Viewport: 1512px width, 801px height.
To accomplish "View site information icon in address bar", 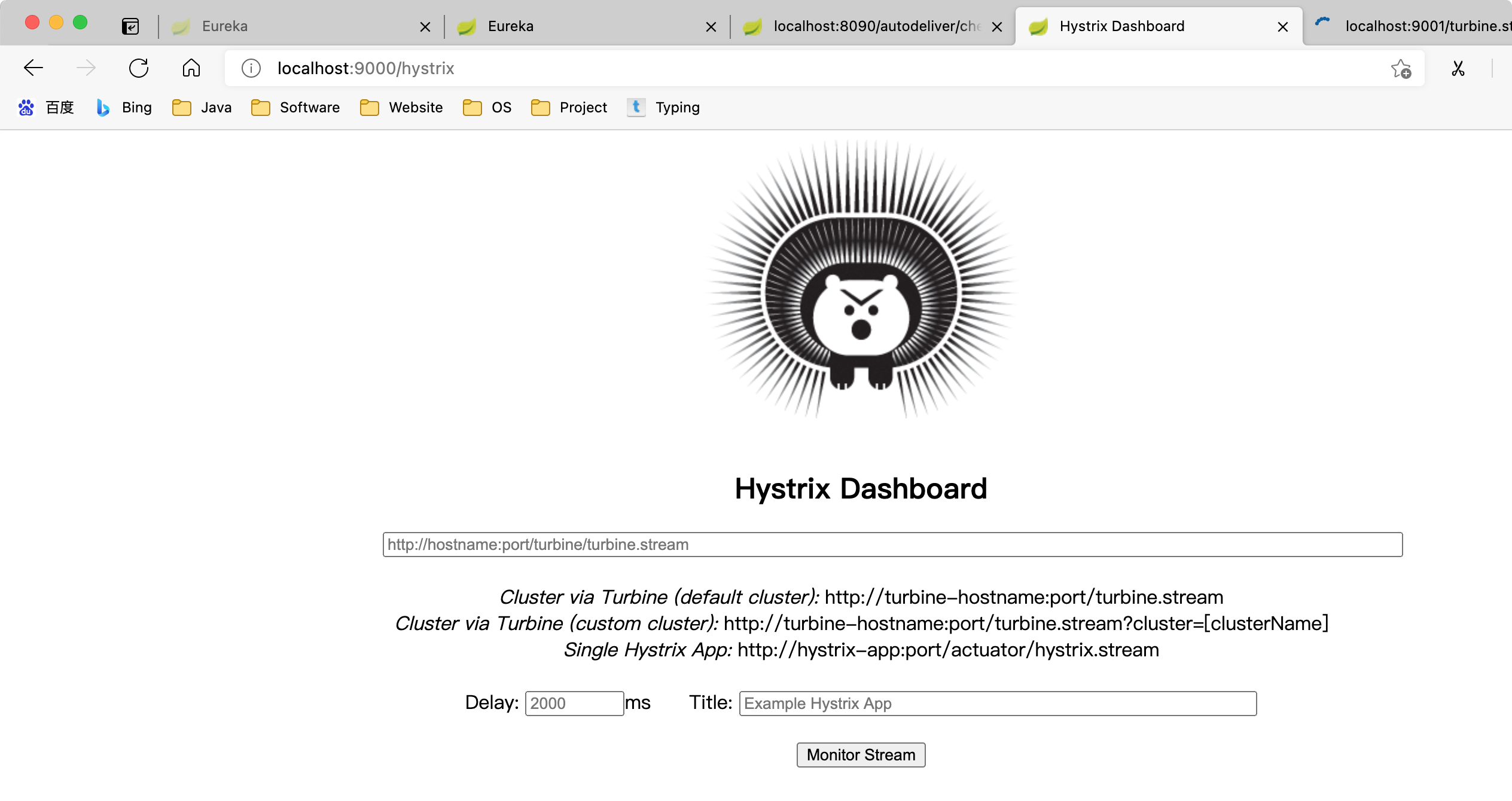I will (251, 68).
